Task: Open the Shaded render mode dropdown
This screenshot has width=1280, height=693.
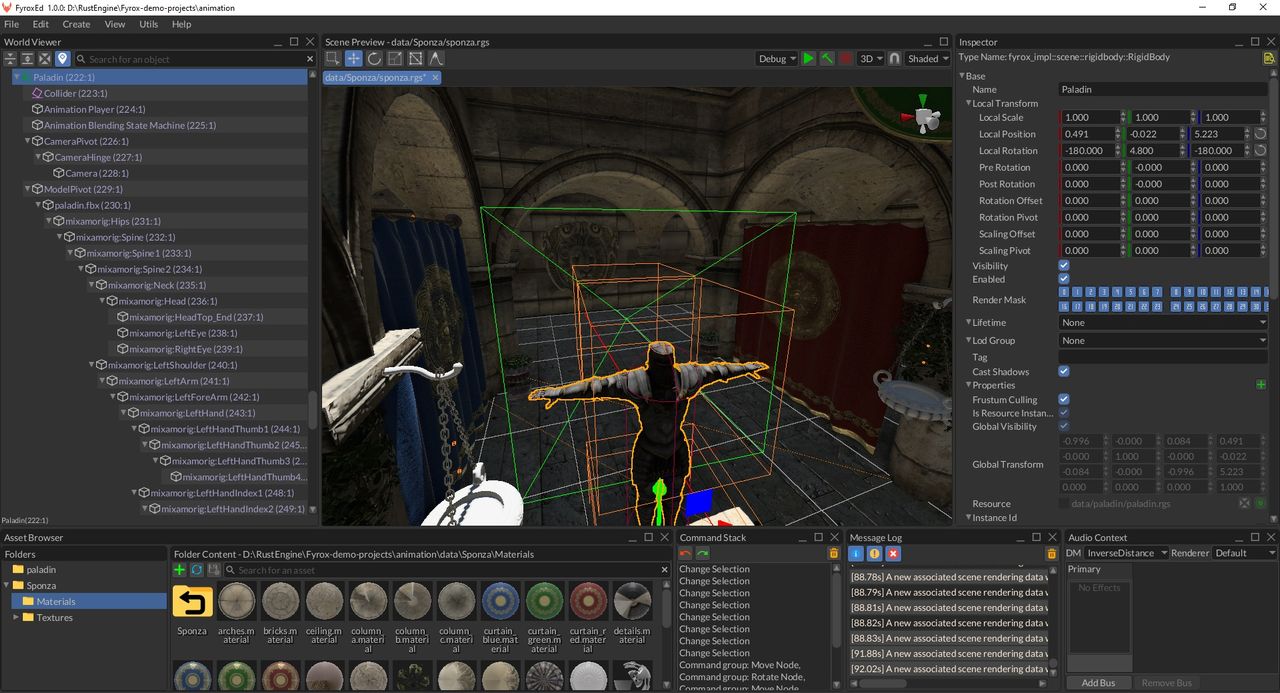Action: (927, 59)
